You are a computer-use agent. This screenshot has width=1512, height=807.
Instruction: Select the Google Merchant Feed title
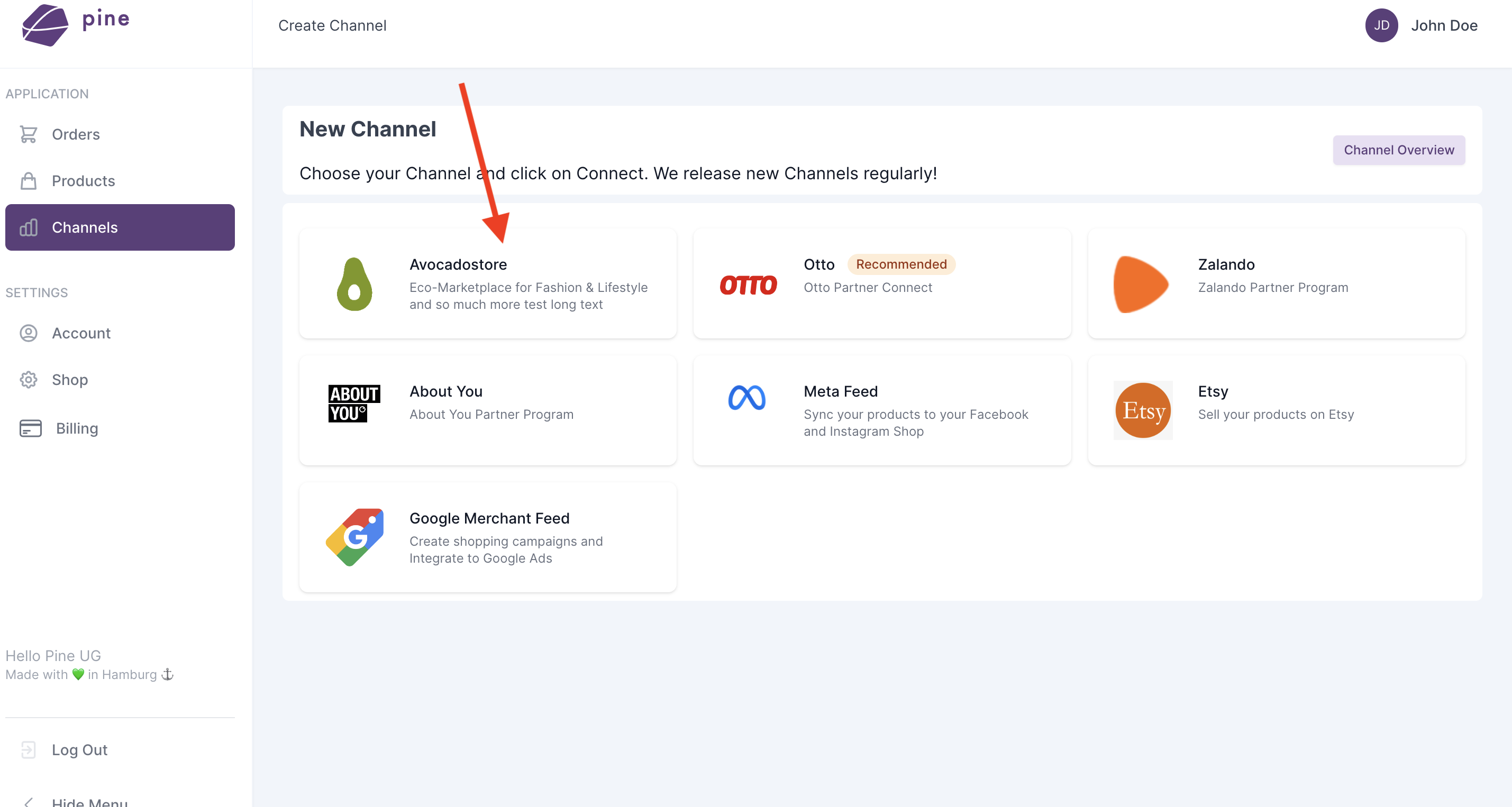[x=489, y=518]
